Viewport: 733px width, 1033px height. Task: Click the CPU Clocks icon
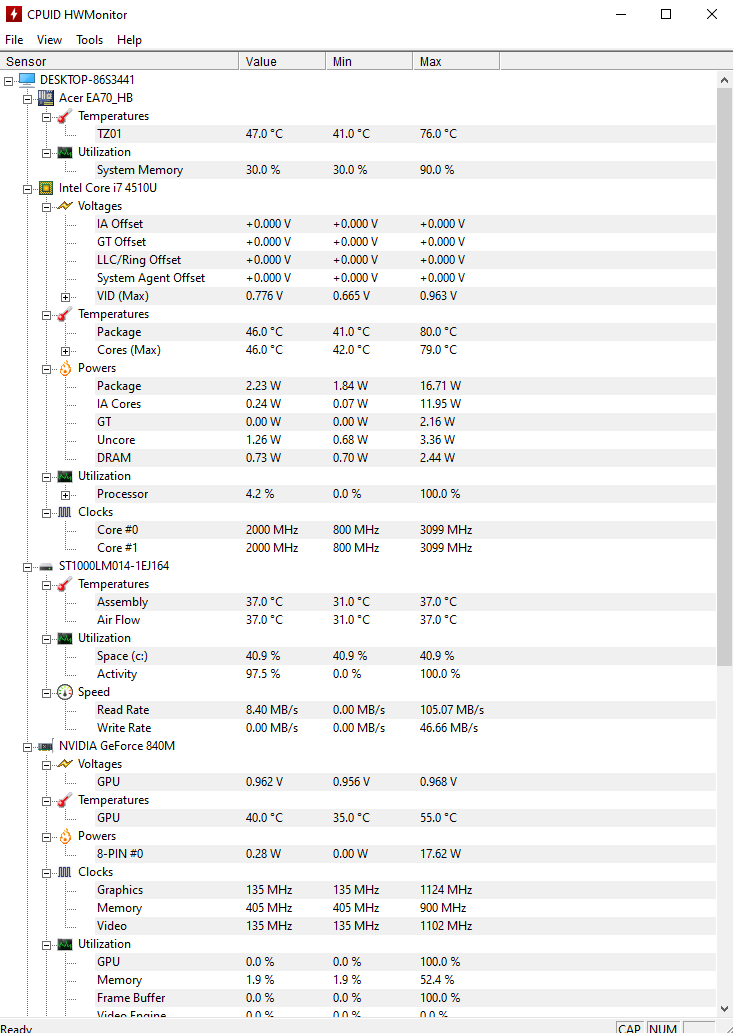pos(65,512)
